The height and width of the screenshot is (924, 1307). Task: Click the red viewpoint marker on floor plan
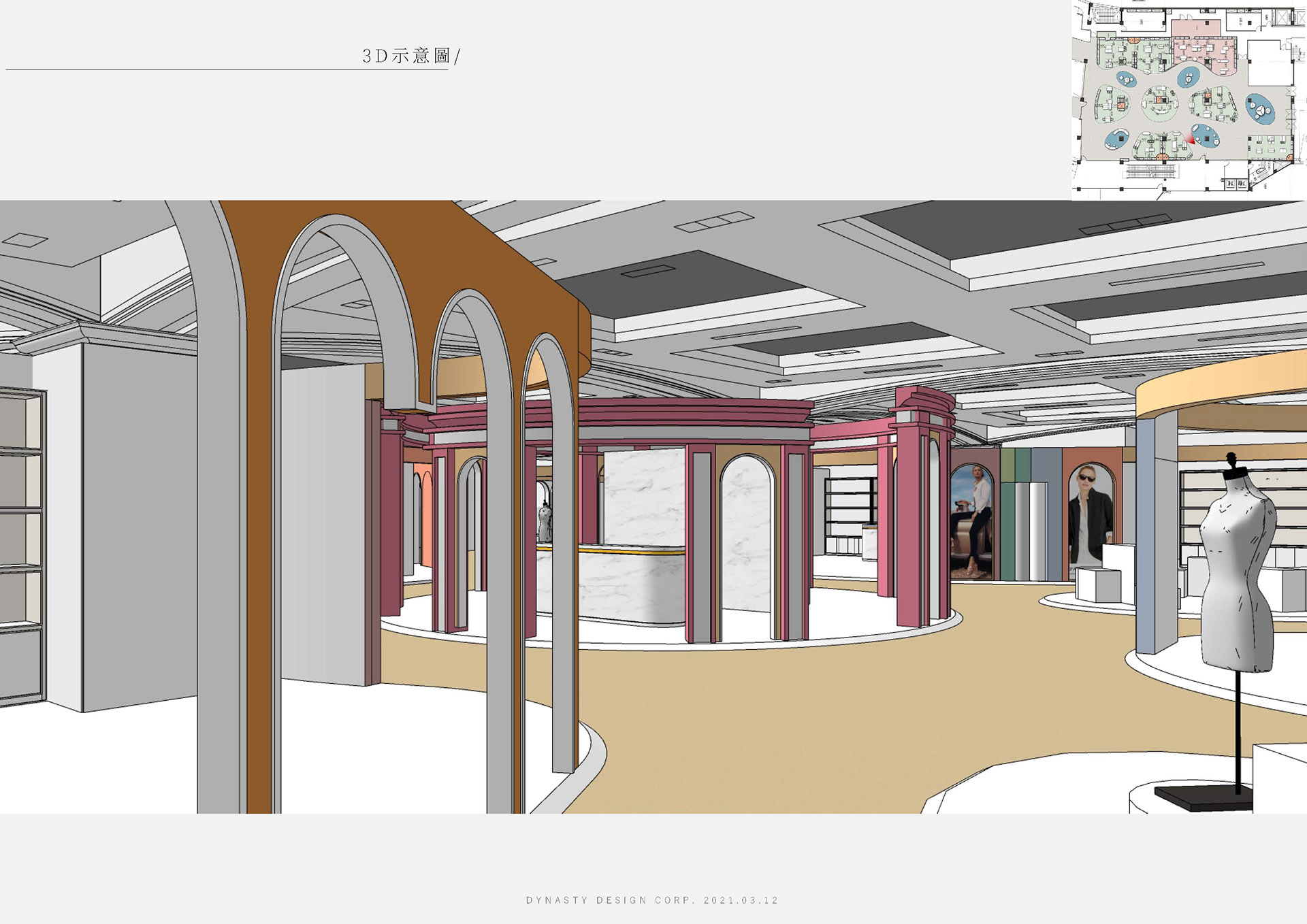[1191, 139]
